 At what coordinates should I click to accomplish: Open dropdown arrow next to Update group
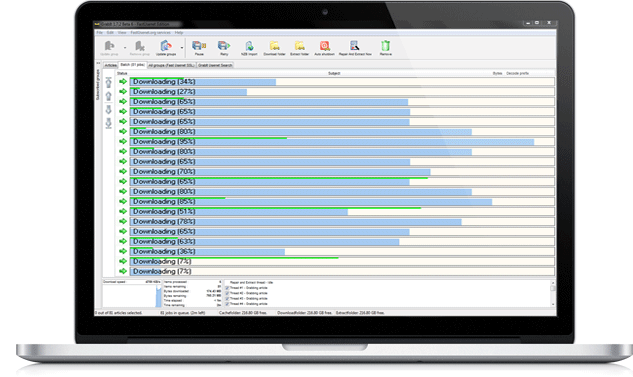[125, 48]
